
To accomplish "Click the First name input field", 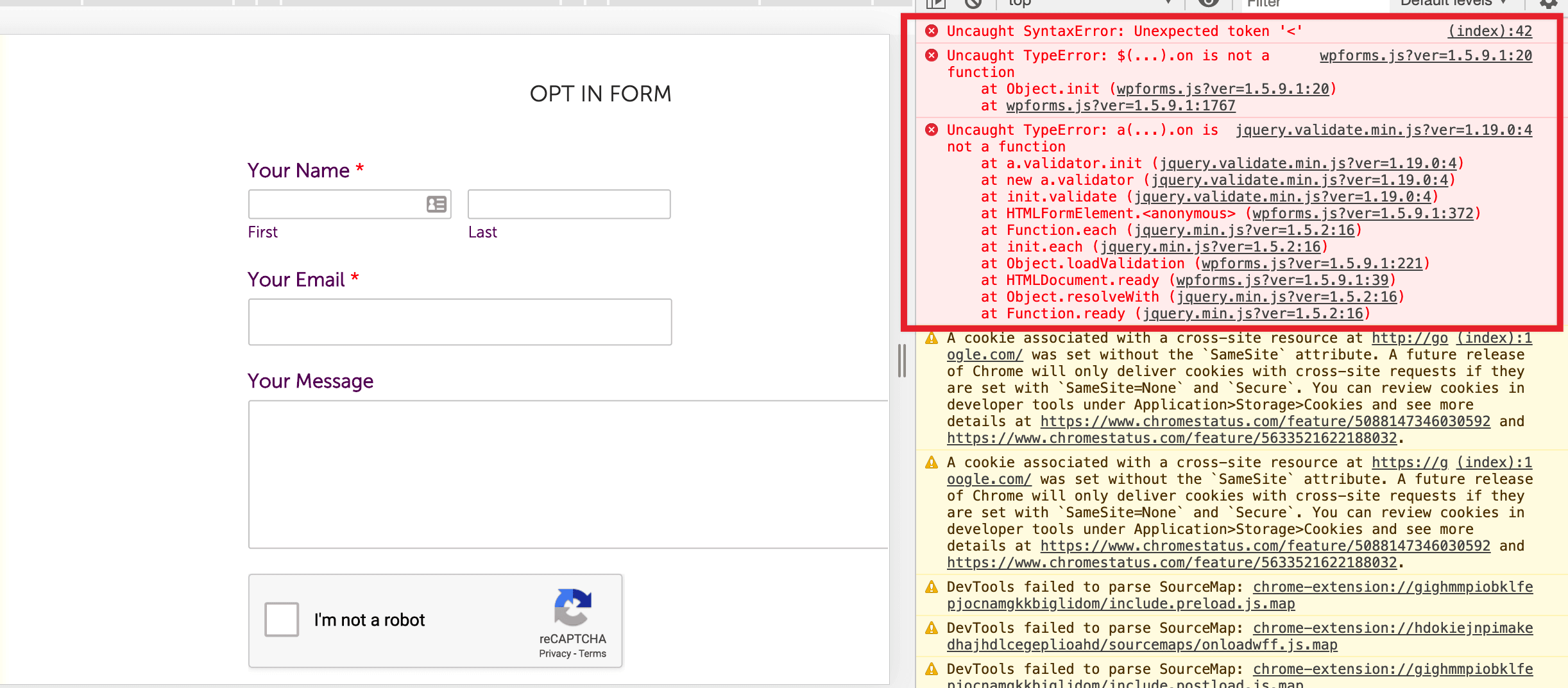I will pos(350,204).
